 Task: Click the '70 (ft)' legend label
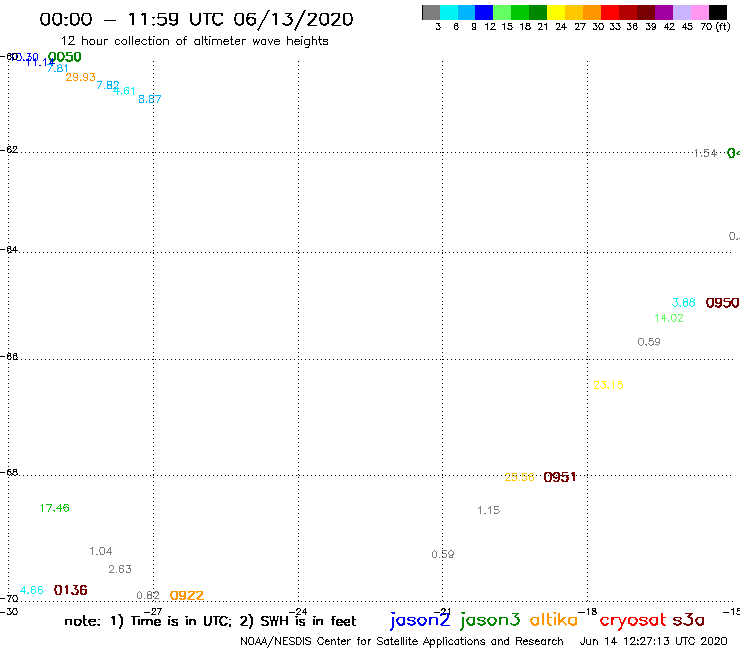(x=715, y=27)
